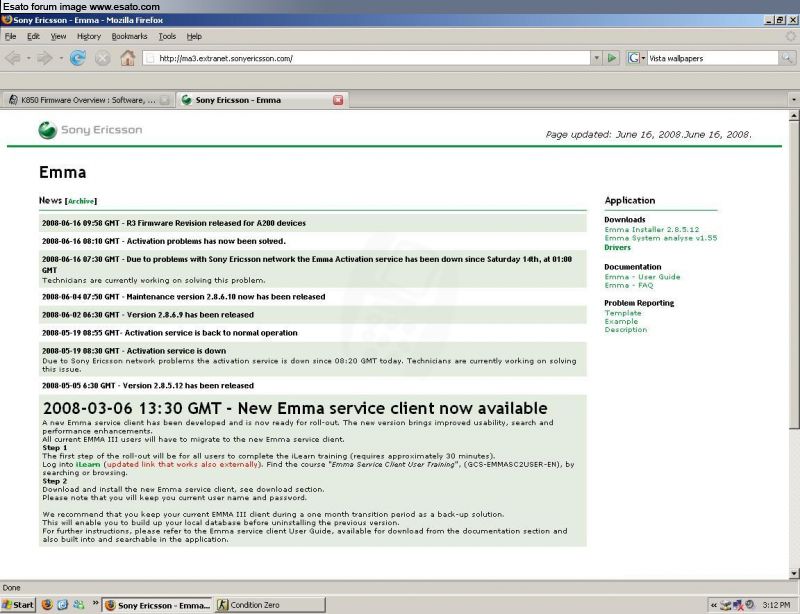Open the Emma - User Guide link

click(x=642, y=277)
